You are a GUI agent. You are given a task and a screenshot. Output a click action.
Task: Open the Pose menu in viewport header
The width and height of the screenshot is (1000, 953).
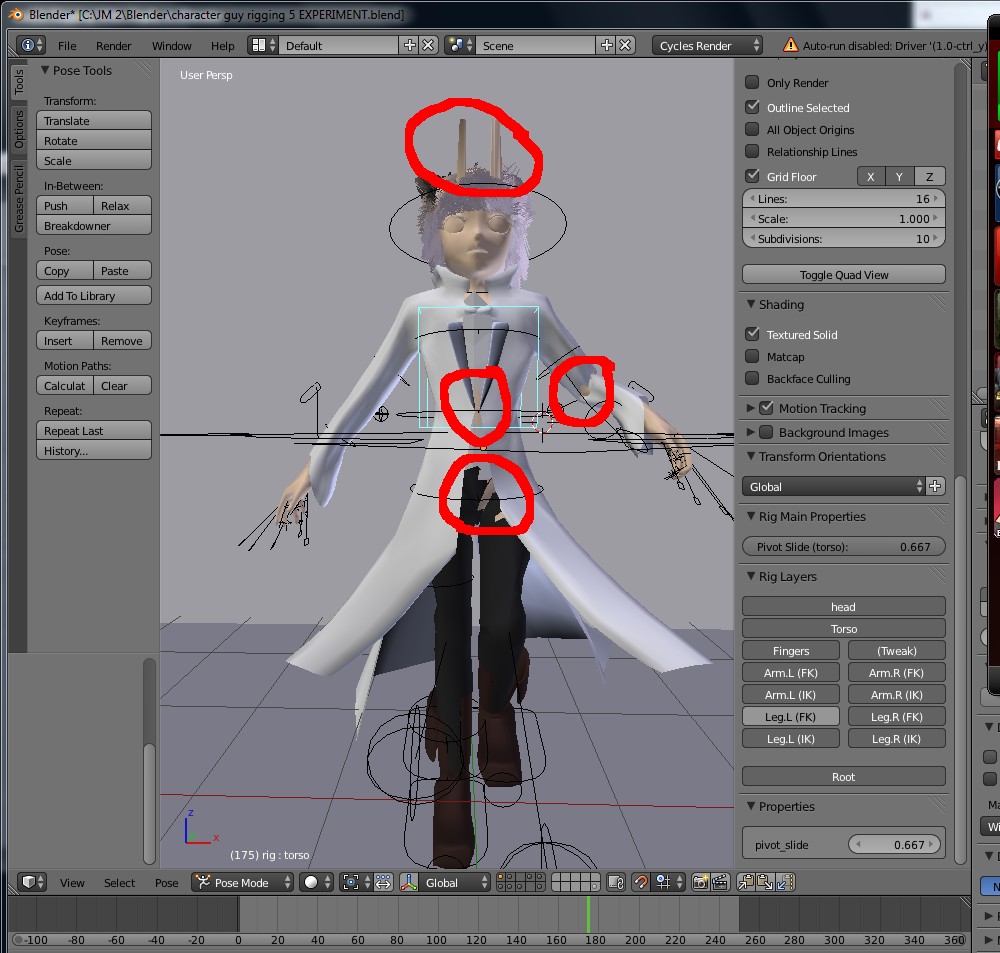pyautogui.click(x=166, y=883)
